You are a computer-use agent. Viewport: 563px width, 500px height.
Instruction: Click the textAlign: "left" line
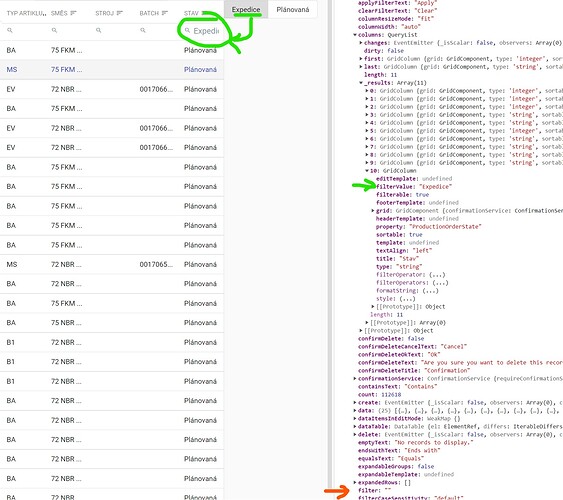point(404,251)
